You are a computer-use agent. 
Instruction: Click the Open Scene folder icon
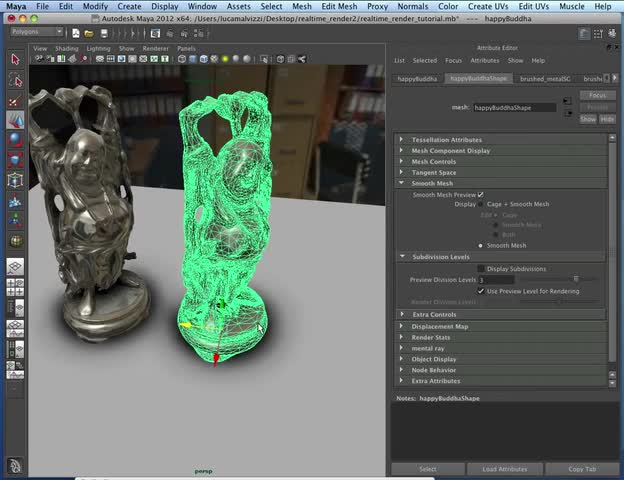tap(89, 33)
